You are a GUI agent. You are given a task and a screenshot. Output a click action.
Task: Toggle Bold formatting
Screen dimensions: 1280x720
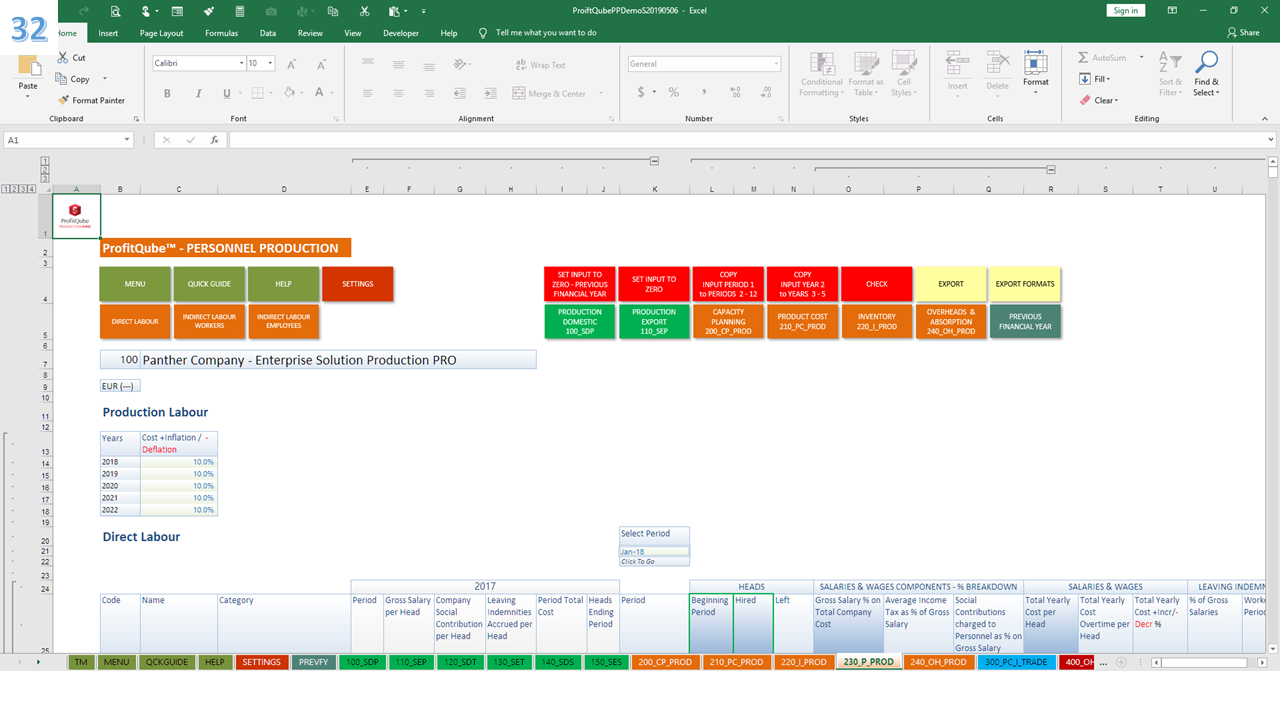click(167, 93)
